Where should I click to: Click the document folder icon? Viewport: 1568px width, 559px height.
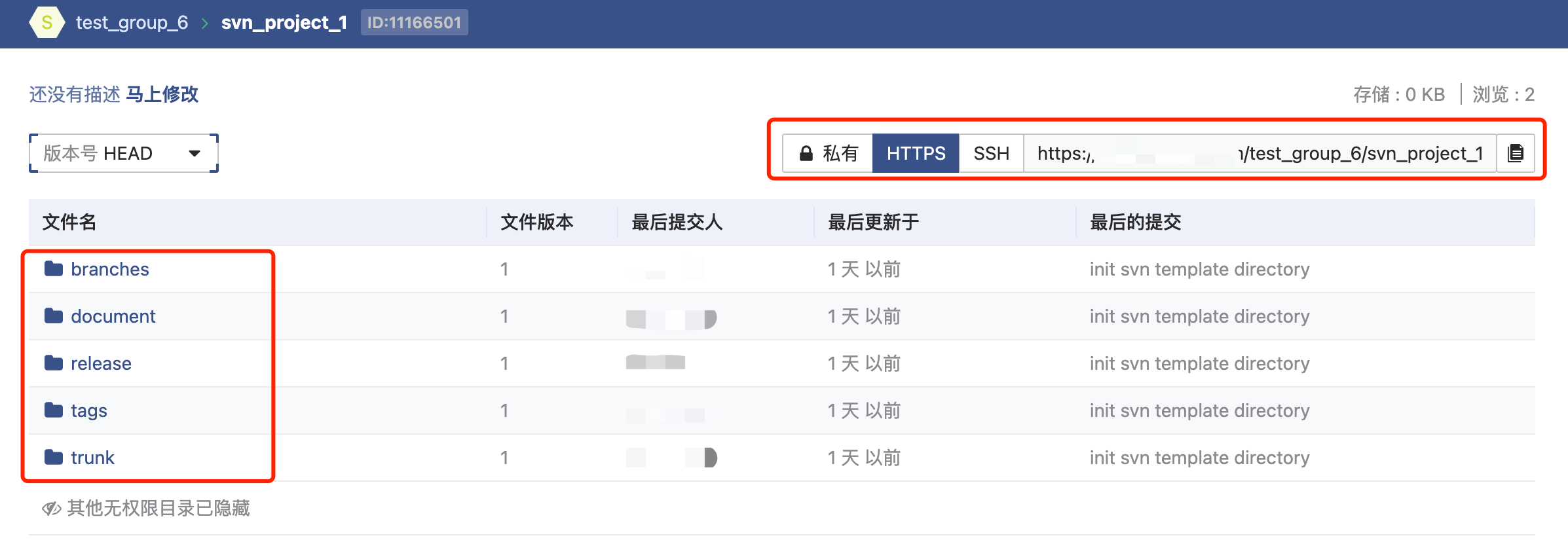click(x=54, y=316)
